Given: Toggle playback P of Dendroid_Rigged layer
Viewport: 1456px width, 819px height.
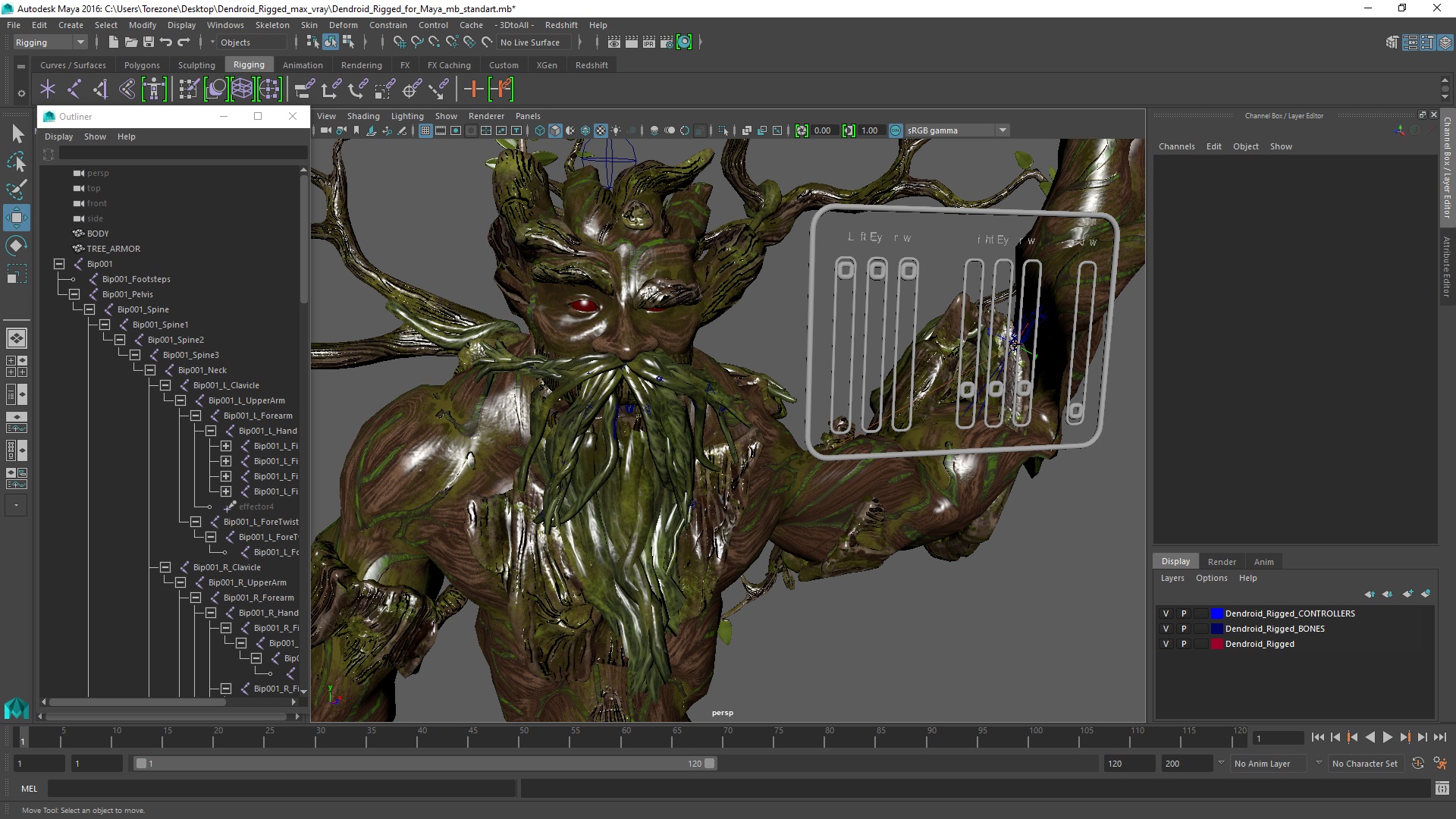Looking at the screenshot, I should [x=1183, y=644].
